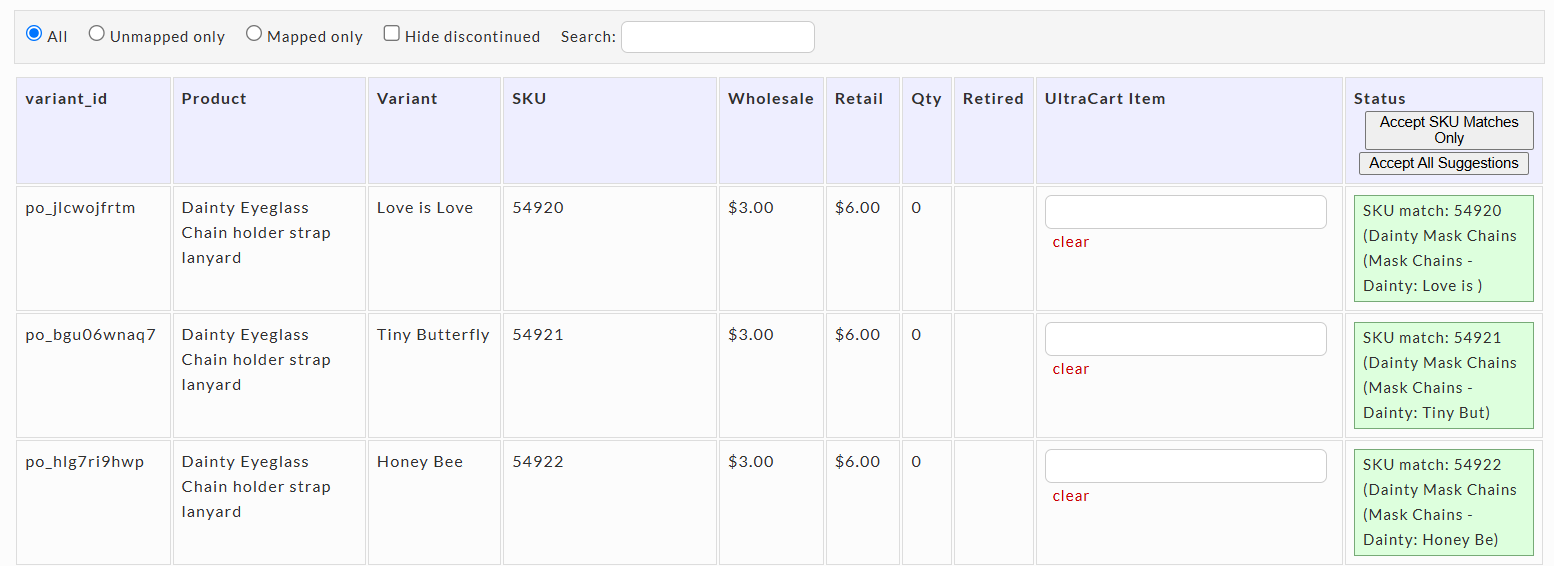Click SKU match 54920 suggestion box

pyautogui.click(x=1444, y=248)
